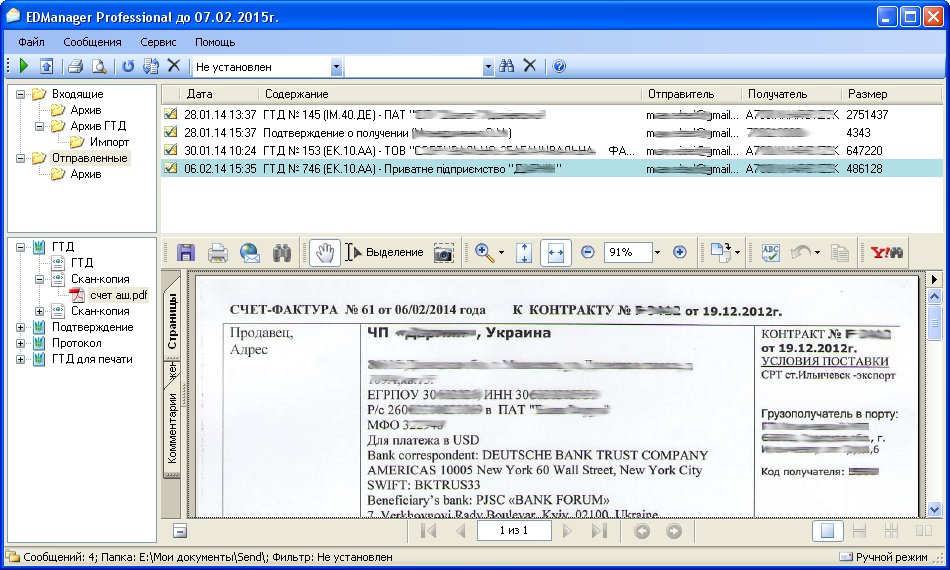Screen dimensions: 950x570
Task: Click the green play/start icon in main toolbar
Action: (24, 66)
